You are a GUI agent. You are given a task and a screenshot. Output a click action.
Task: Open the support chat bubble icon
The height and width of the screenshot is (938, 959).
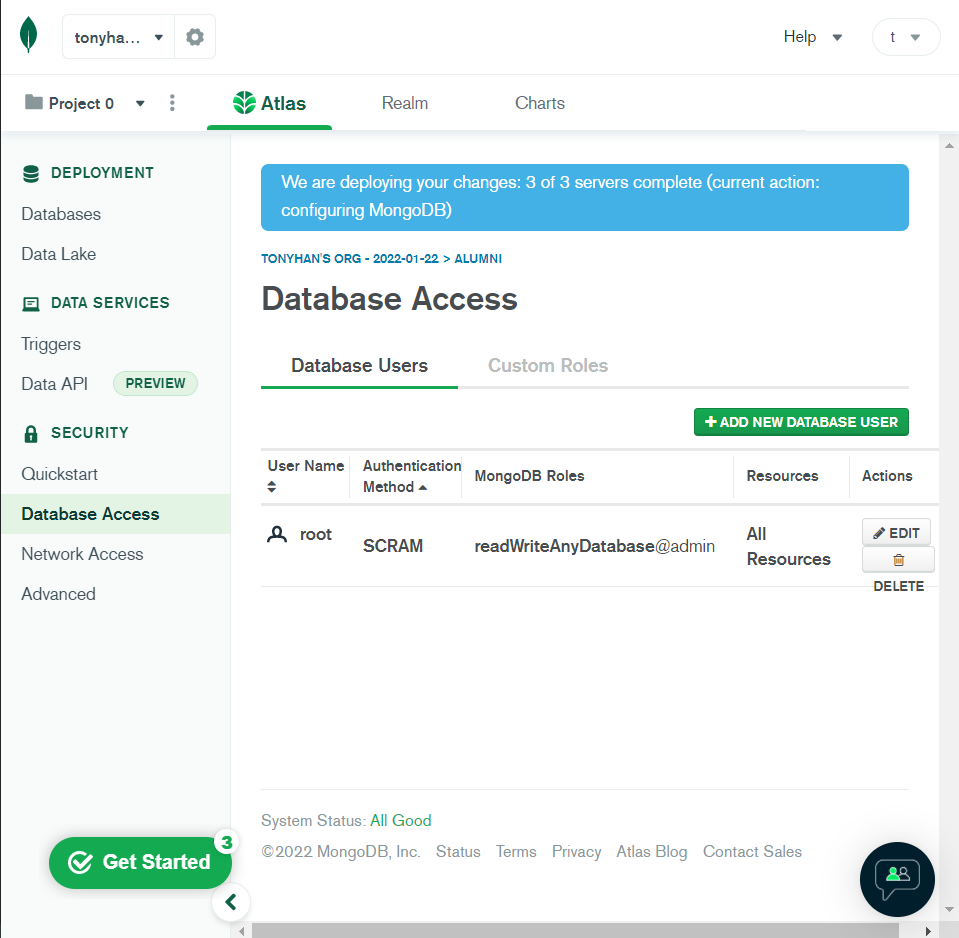tap(897, 879)
